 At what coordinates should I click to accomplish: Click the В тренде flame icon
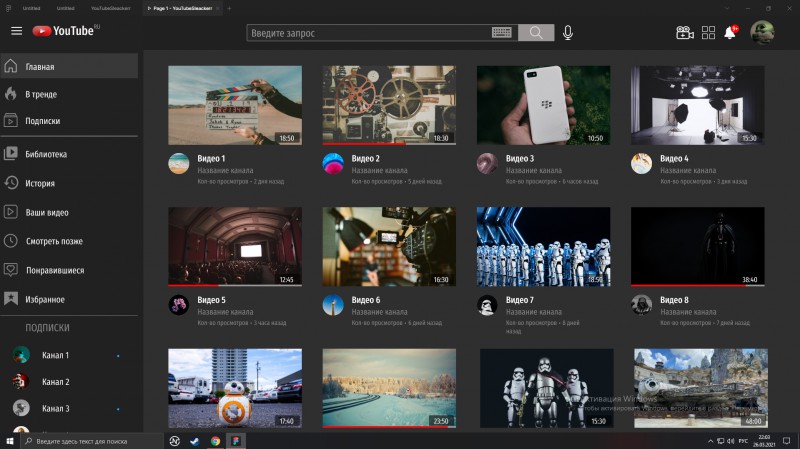click(x=11, y=94)
